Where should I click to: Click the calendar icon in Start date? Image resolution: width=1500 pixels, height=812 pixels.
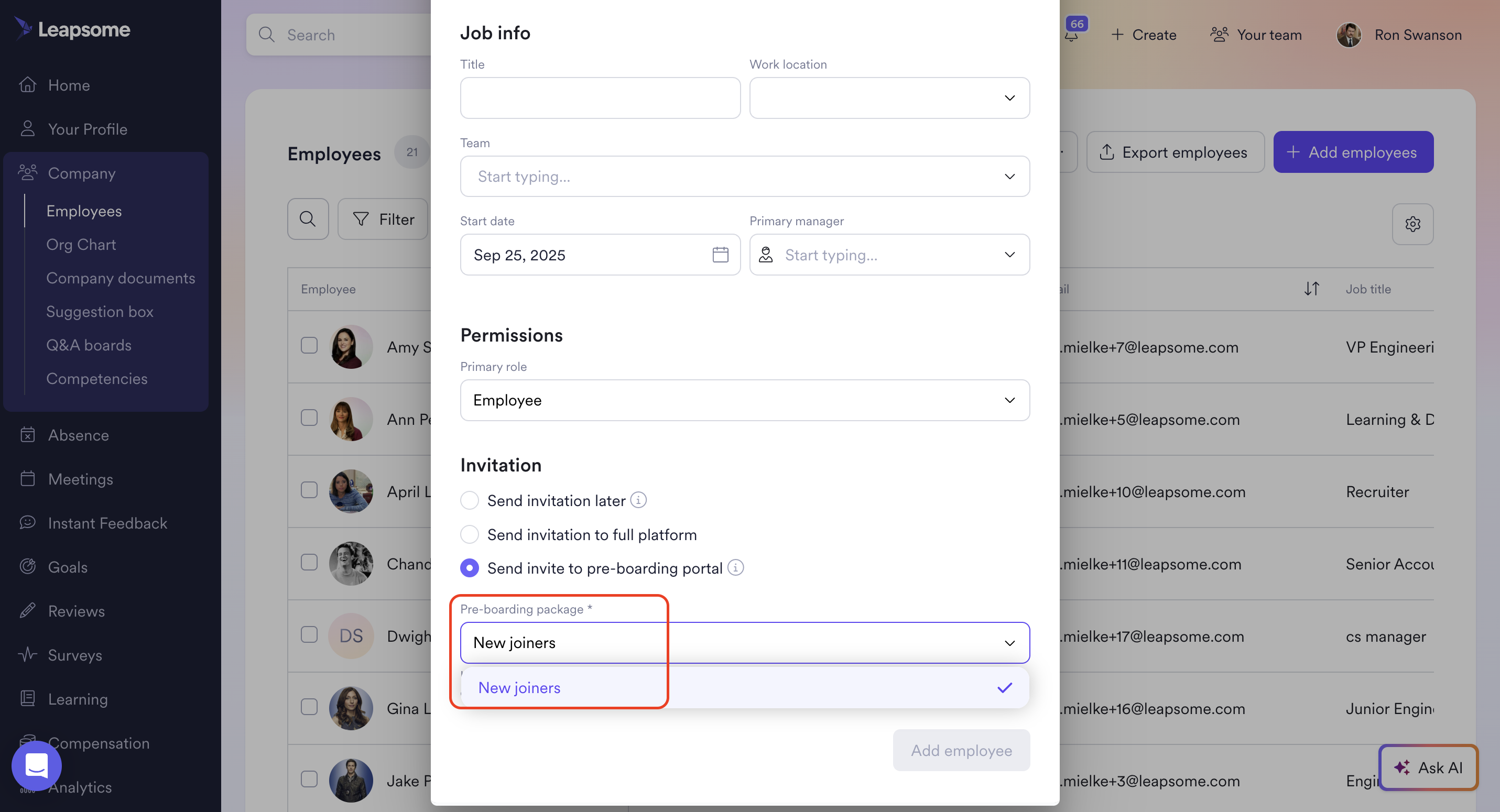[720, 255]
